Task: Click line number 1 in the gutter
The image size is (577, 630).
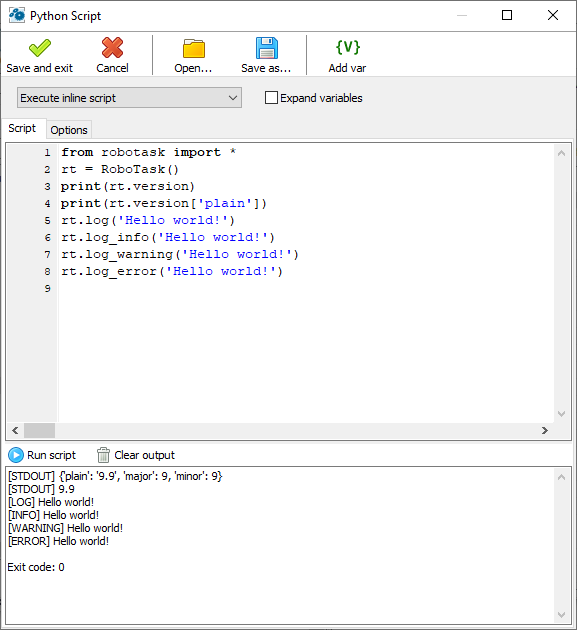Action: point(47,153)
